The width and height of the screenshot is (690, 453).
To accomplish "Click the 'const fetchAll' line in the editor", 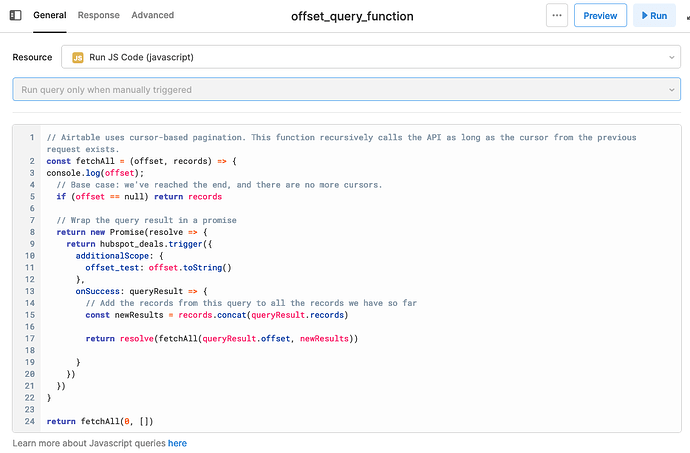I will coord(141,161).
